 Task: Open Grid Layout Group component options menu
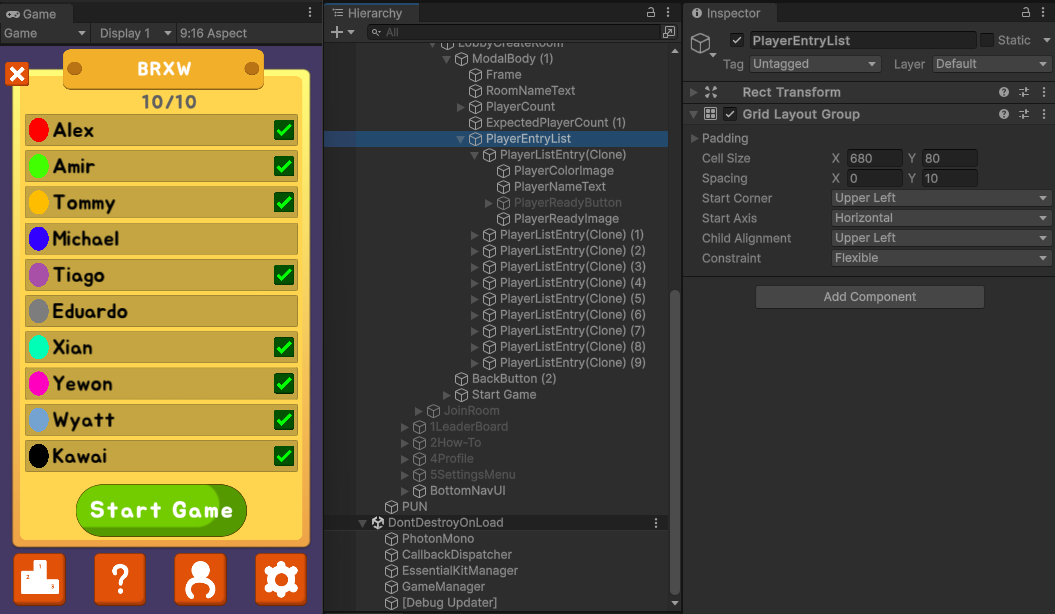tap(1044, 114)
